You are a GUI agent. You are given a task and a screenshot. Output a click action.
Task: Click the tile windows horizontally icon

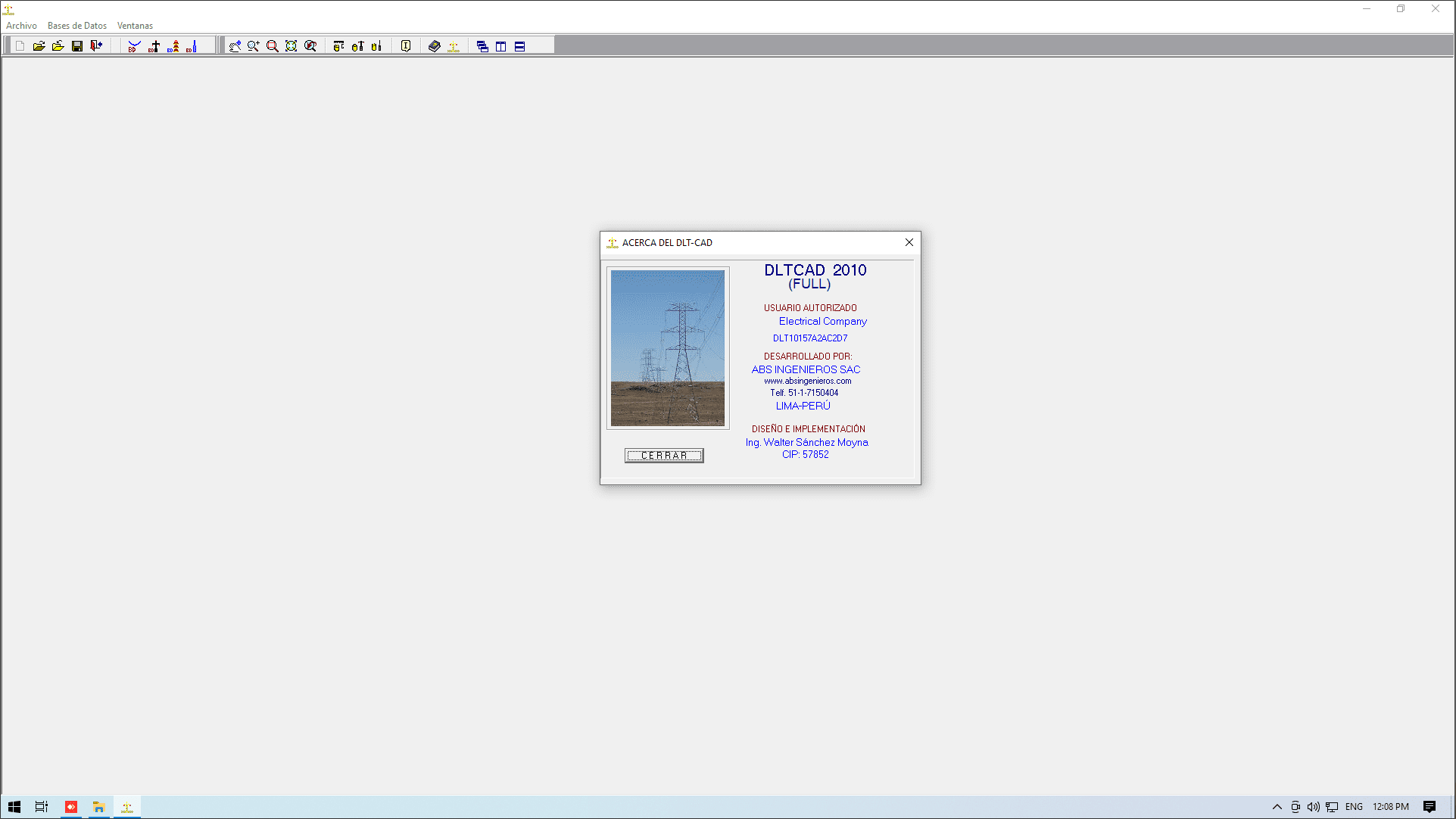point(520,46)
